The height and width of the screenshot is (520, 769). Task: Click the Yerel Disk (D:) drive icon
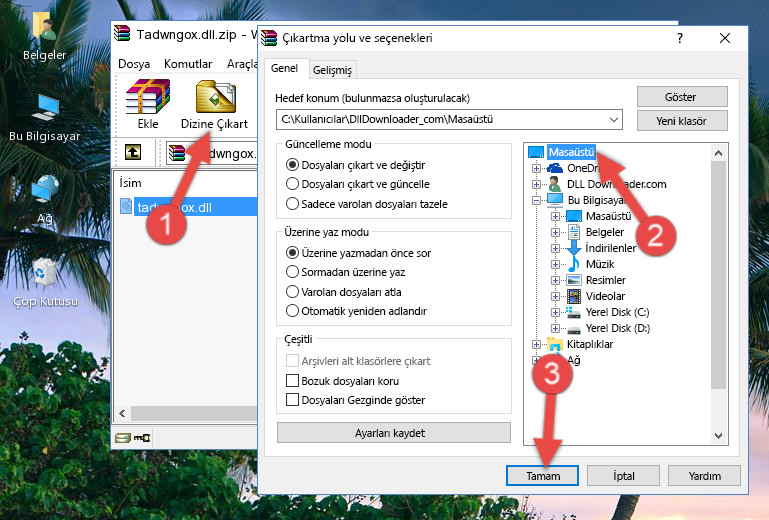[573, 329]
